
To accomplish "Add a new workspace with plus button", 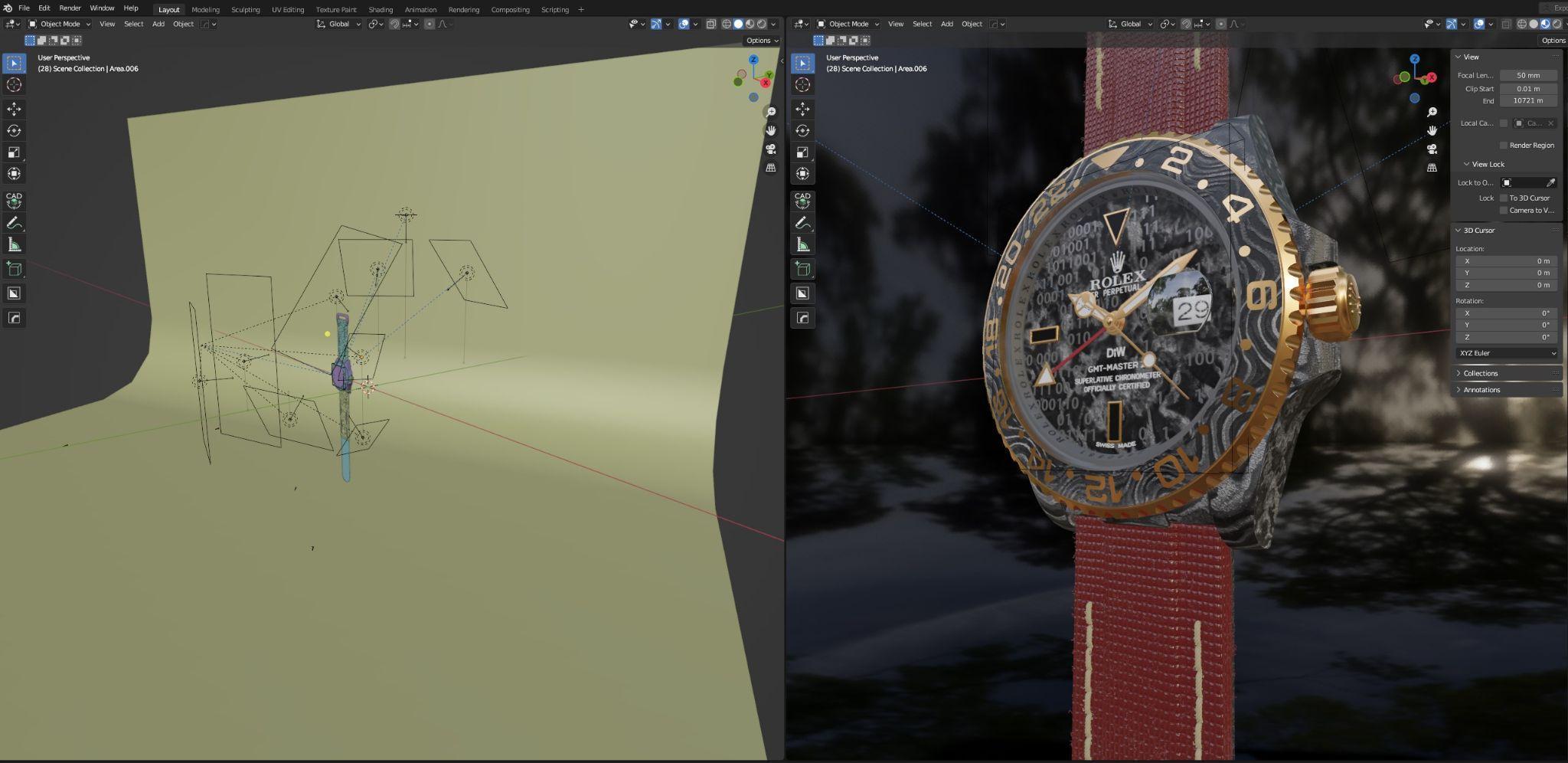I will click(581, 10).
